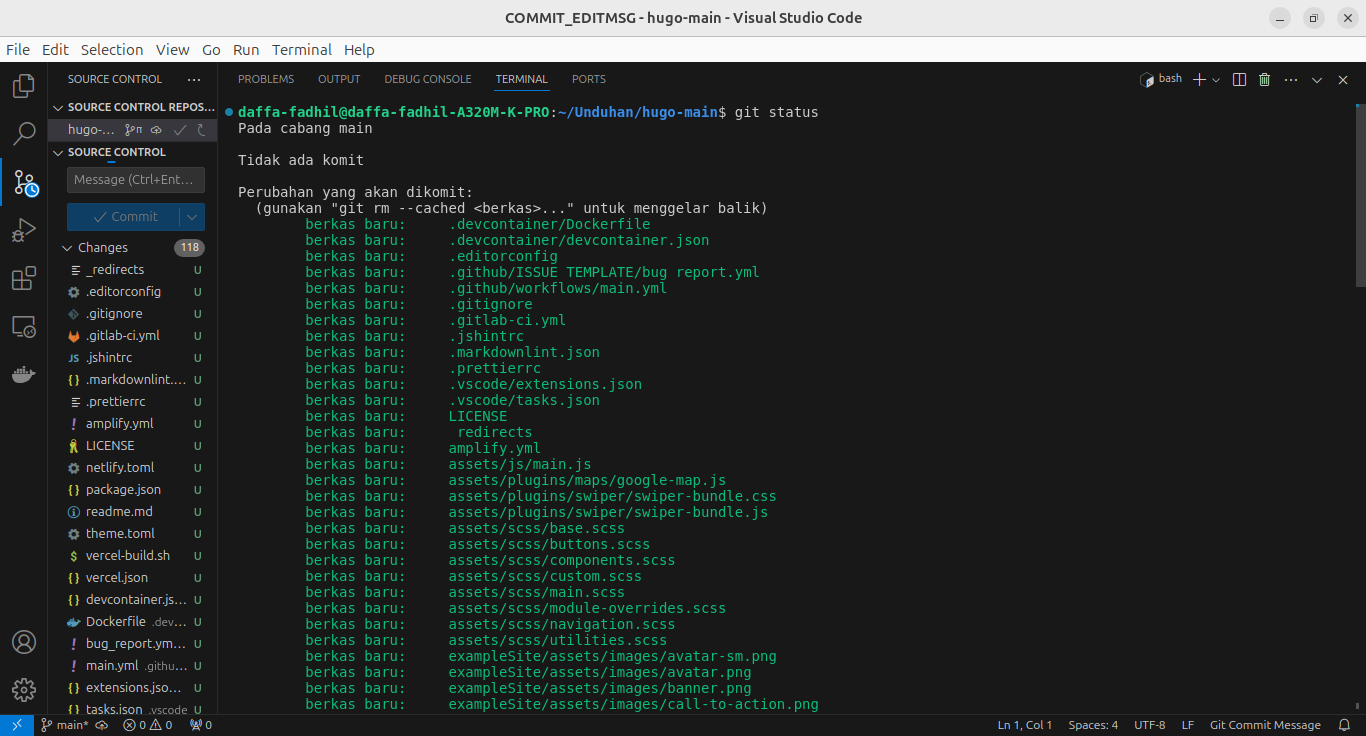Select the Terminal panel tab
This screenshot has height=736, width=1366.
click(x=522, y=79)
